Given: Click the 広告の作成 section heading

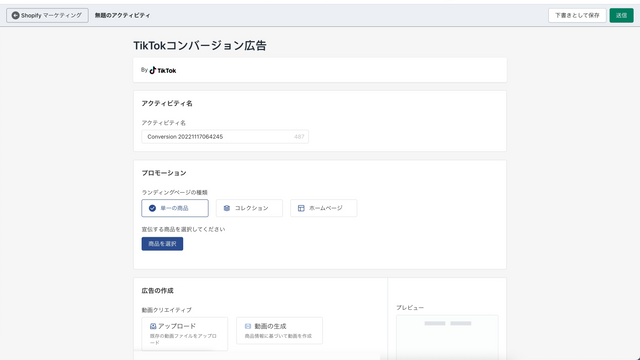Looking at the screenshot, I should [158, 291].
